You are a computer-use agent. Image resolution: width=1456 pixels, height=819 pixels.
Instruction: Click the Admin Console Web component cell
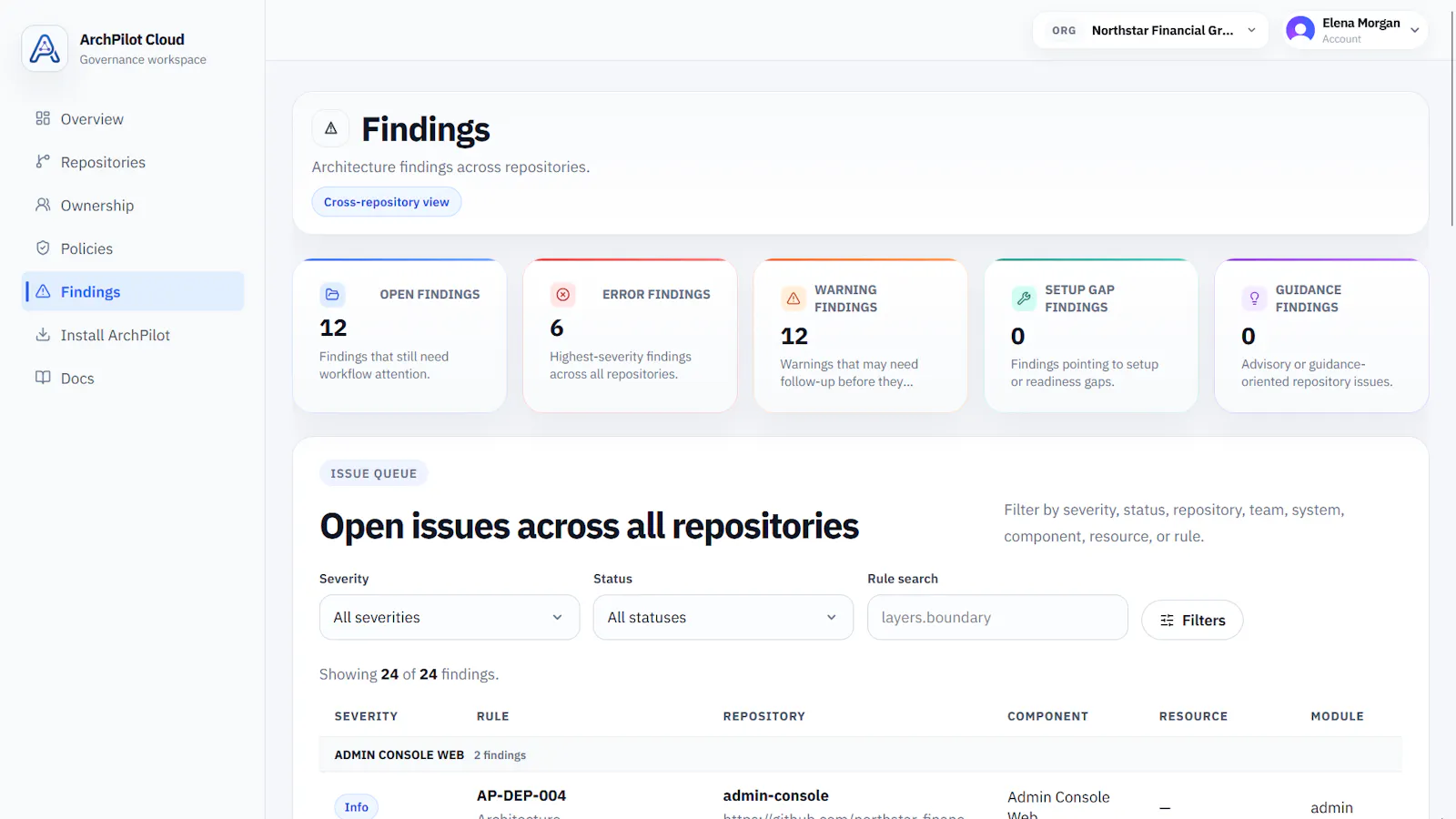1058,804
